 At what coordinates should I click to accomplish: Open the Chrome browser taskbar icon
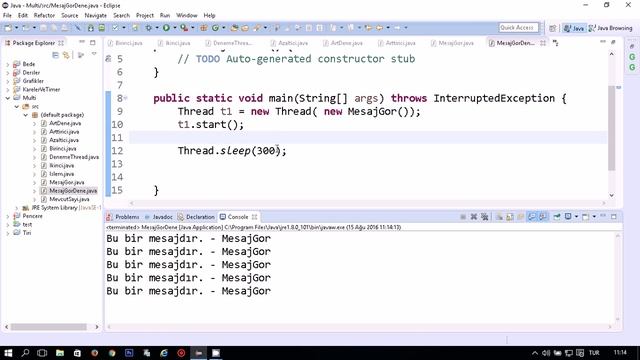112,353
